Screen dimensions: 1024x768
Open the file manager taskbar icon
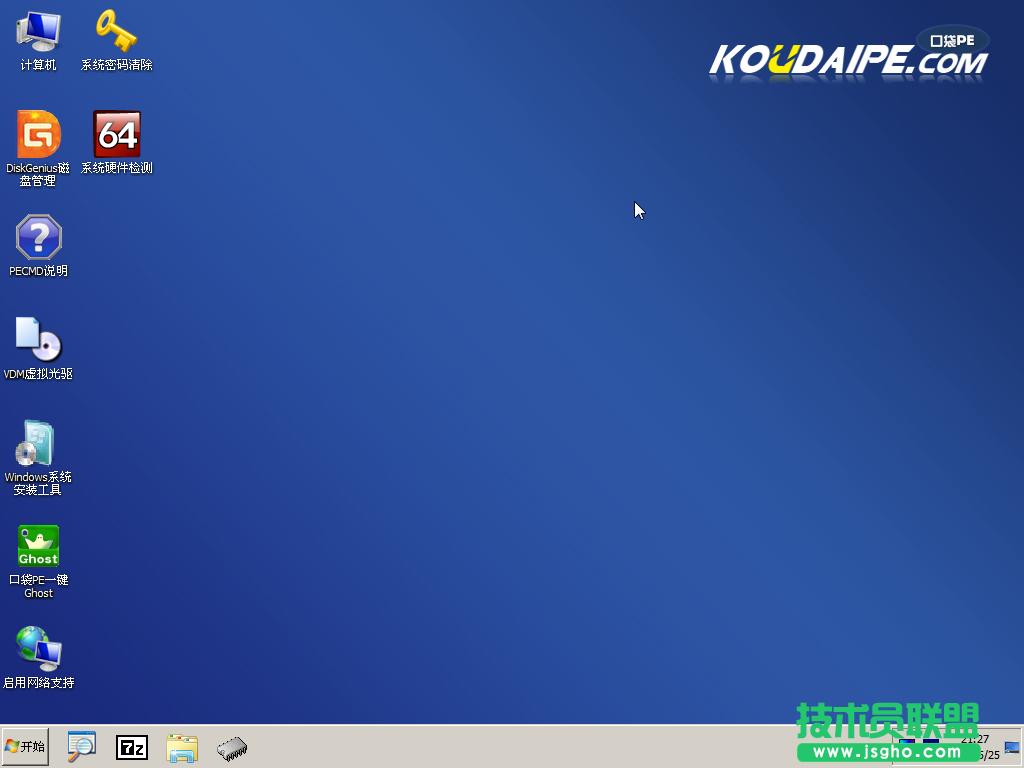[x=182, y=747]
